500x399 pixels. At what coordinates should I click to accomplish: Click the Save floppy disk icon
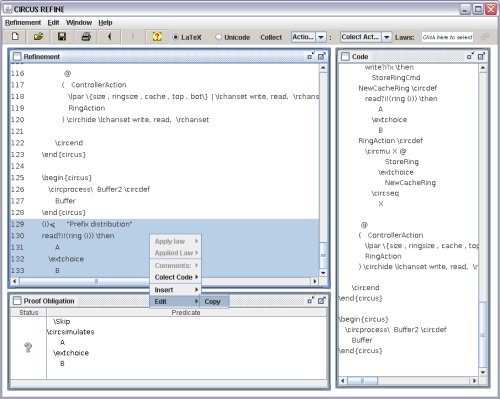tap(62, 37)
